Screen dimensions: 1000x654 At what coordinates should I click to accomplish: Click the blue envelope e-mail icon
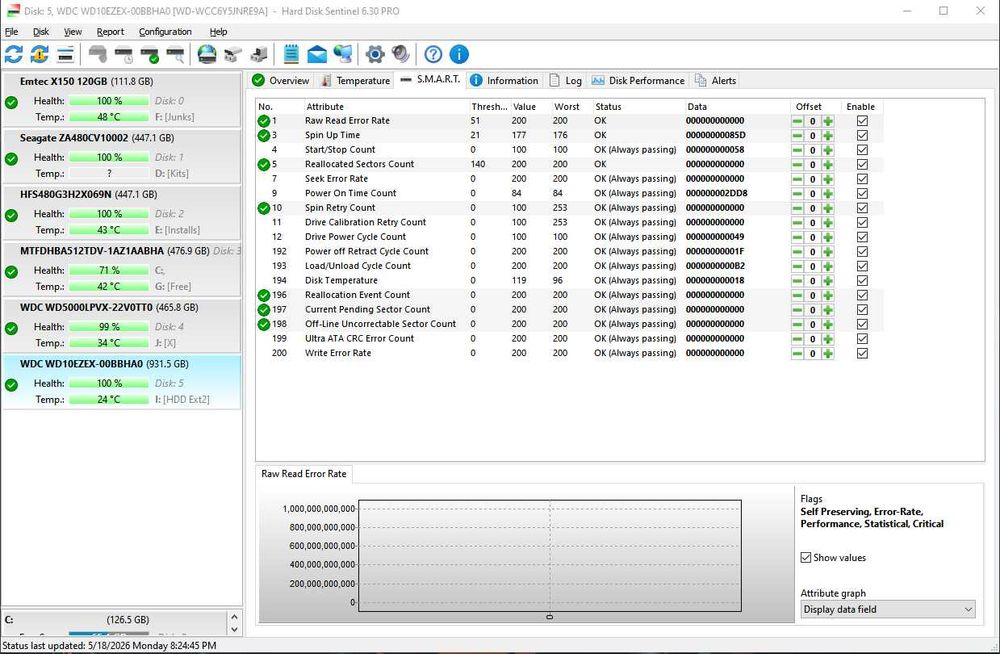[317, 54]
